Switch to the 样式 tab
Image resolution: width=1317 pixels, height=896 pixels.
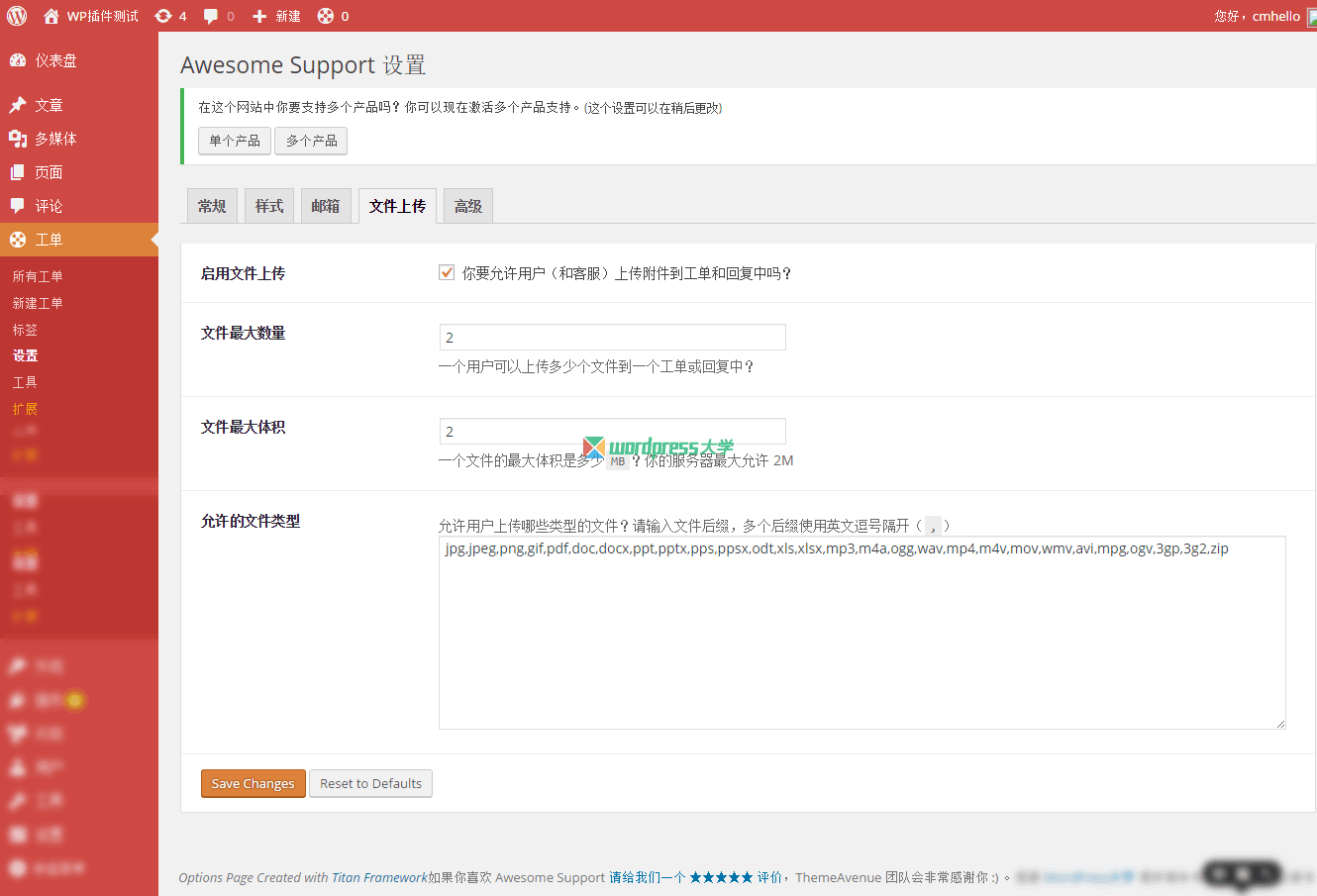point(269,206)
